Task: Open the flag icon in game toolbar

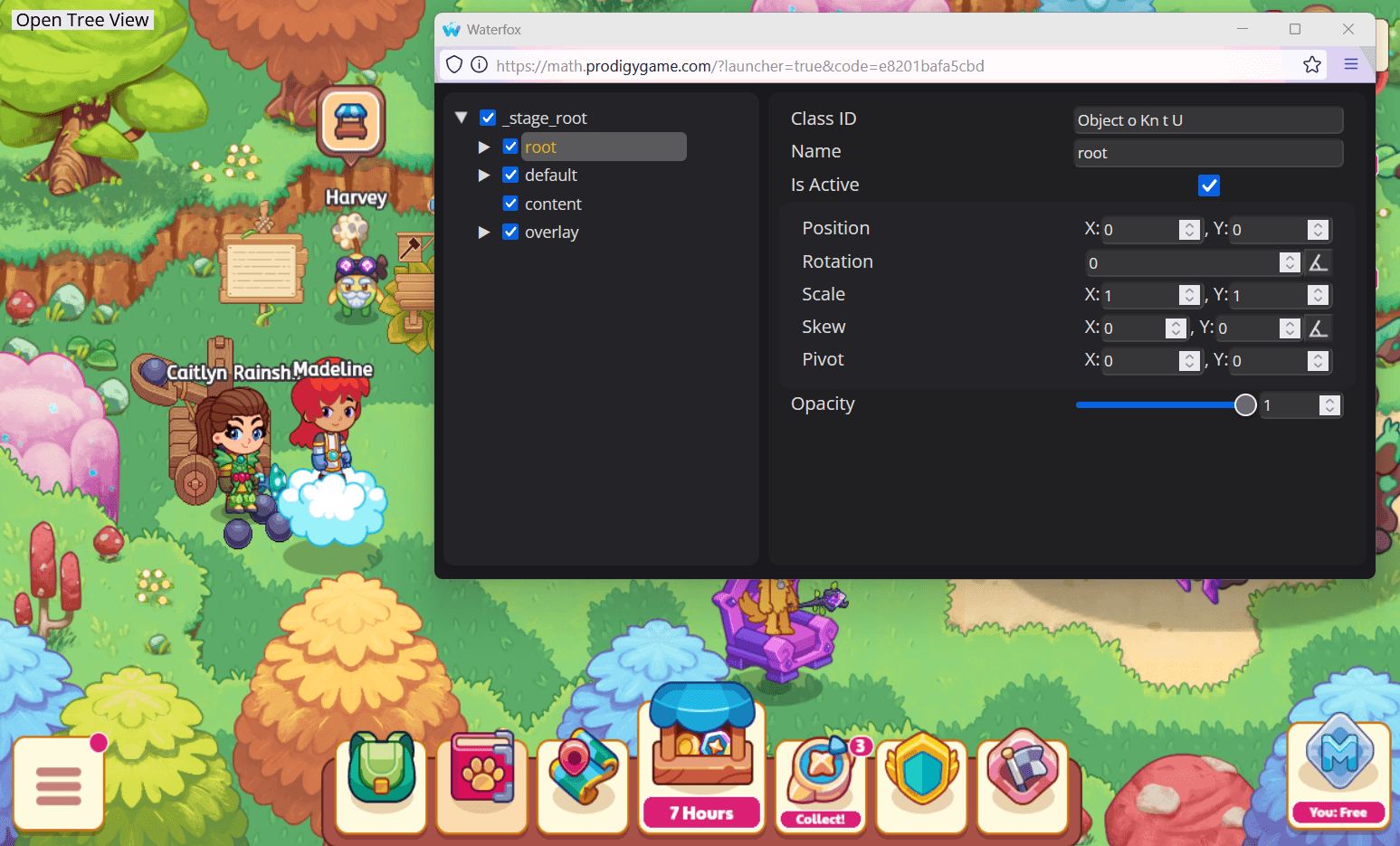Action: point(1023,783)
